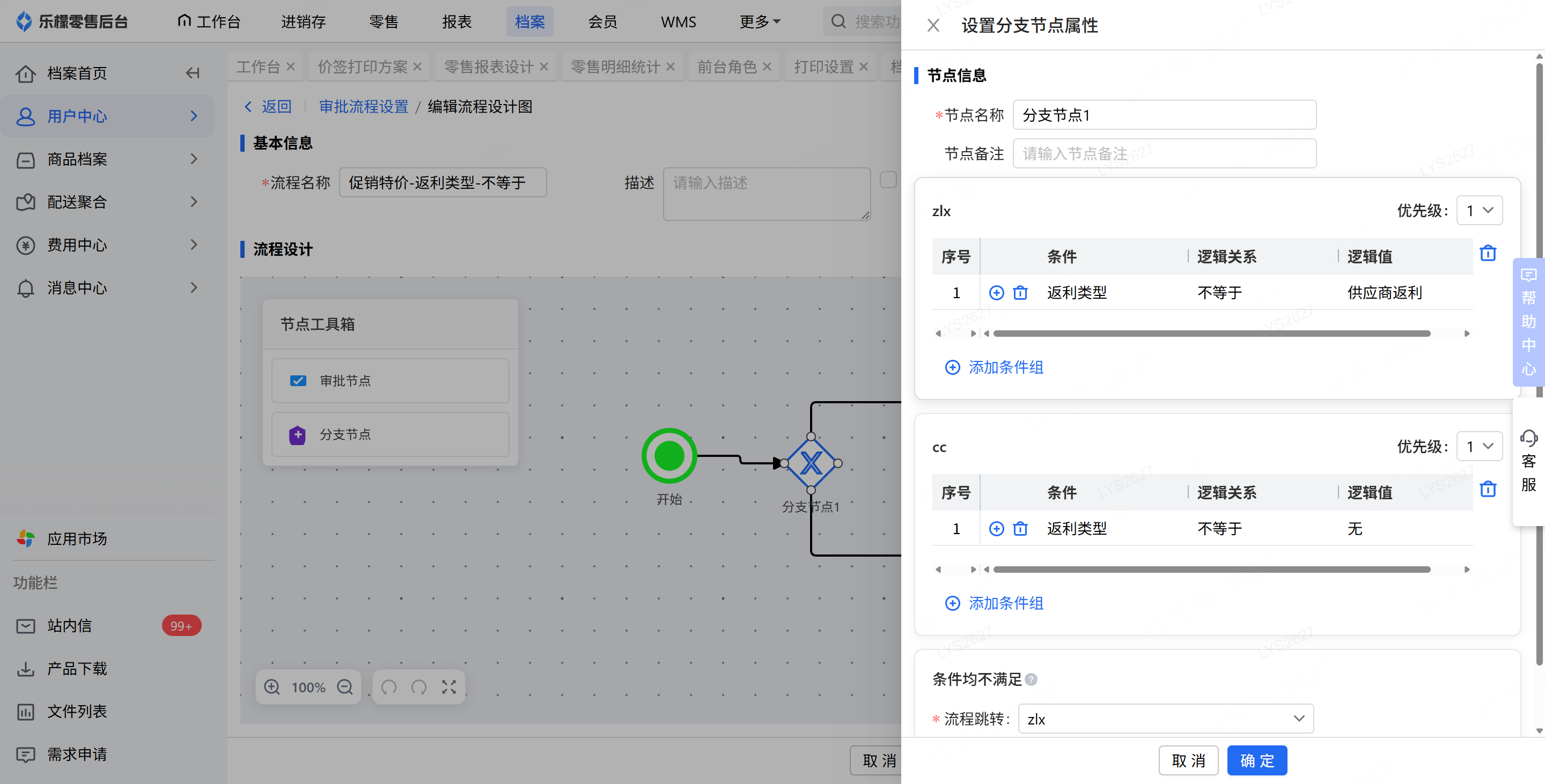
Task: Delete condition row 1 in zlx group
Action: click(x=1020, y=292)
